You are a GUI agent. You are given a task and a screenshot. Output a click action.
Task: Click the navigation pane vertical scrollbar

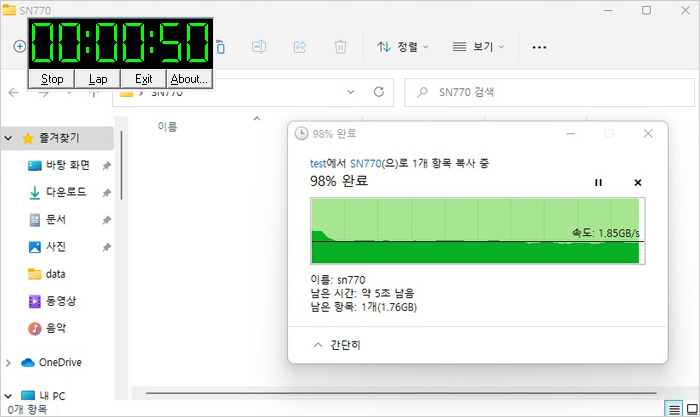(x=121, y=165)
